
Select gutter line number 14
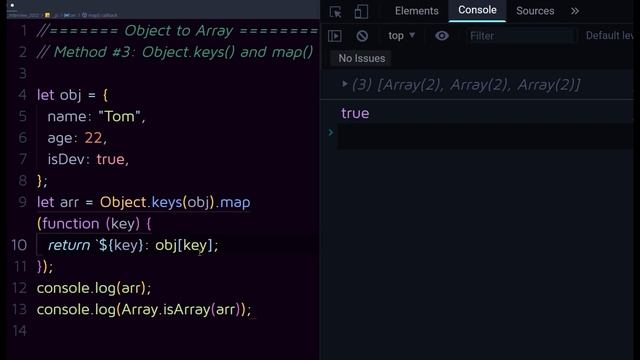20,331
